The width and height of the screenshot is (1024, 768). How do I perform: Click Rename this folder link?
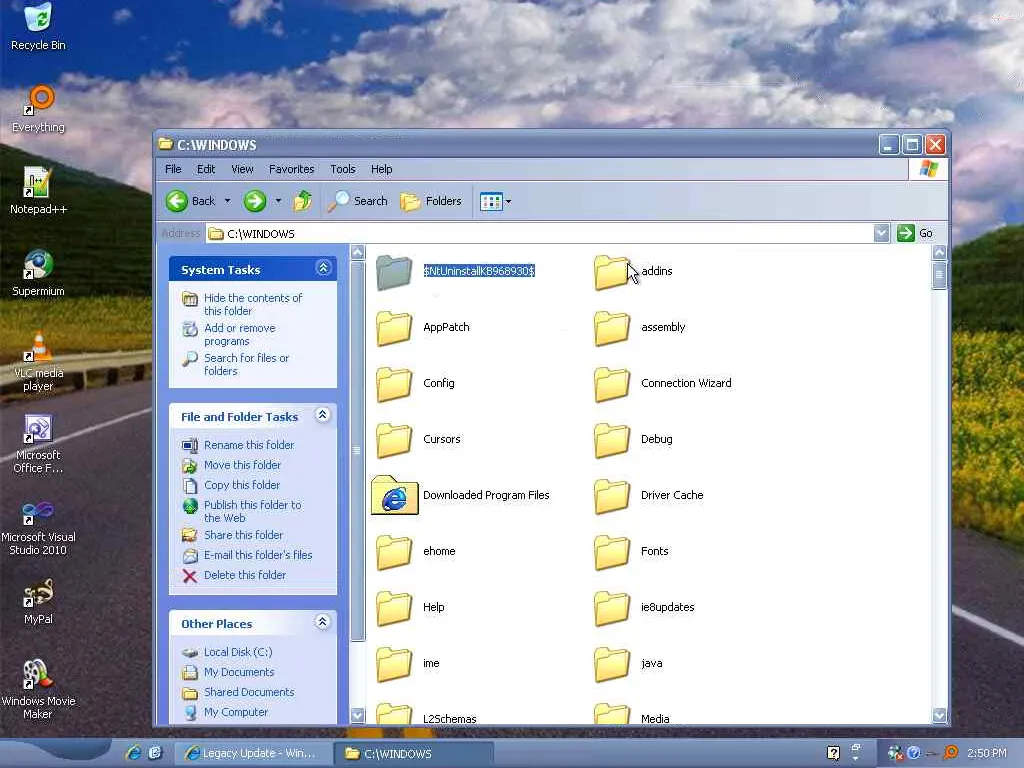249,445
